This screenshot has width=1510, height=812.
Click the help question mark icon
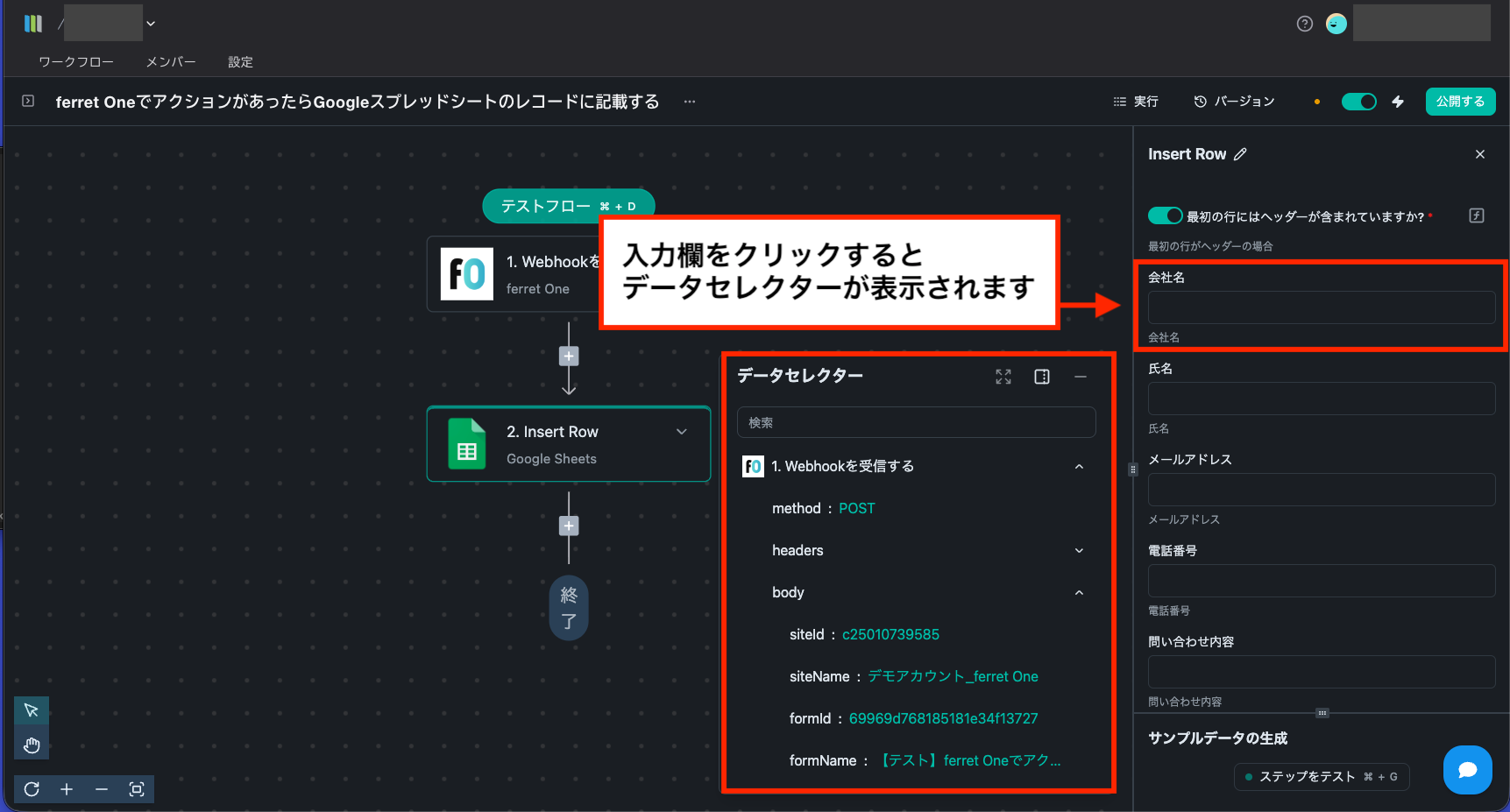(1304, 24)
